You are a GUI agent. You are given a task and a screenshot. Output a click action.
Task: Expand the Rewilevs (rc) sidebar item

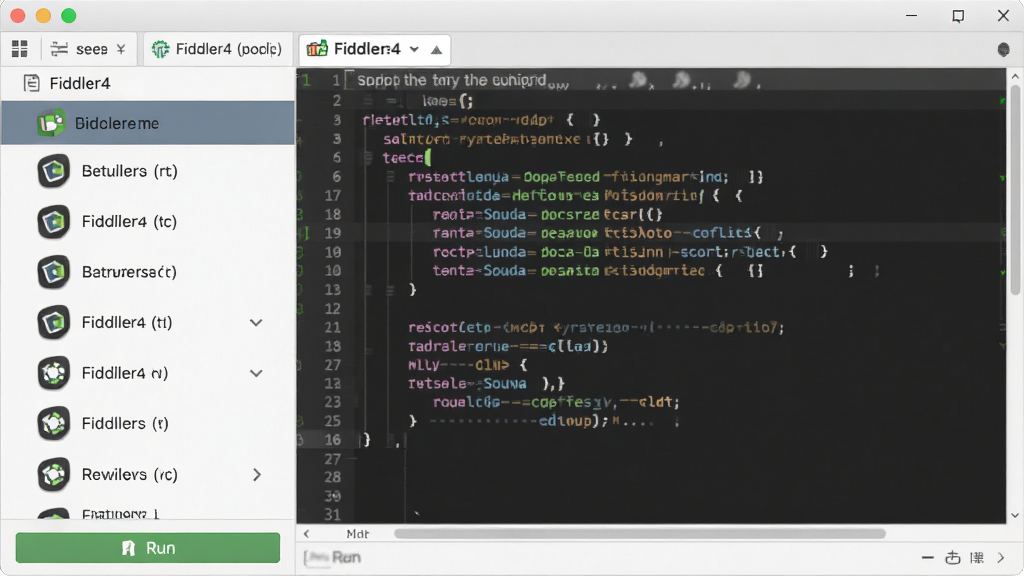[257, 475]
